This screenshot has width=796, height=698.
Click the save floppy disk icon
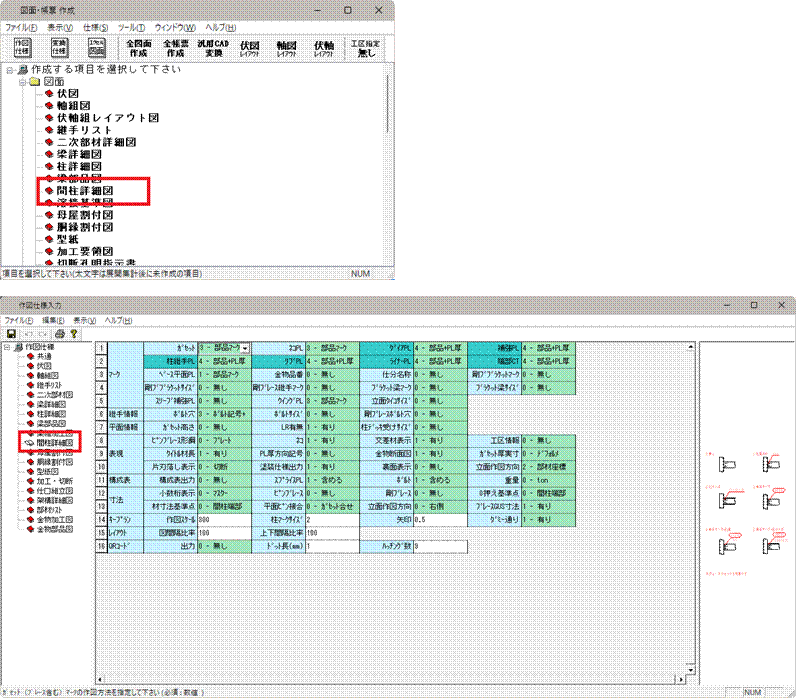(11, 333)
